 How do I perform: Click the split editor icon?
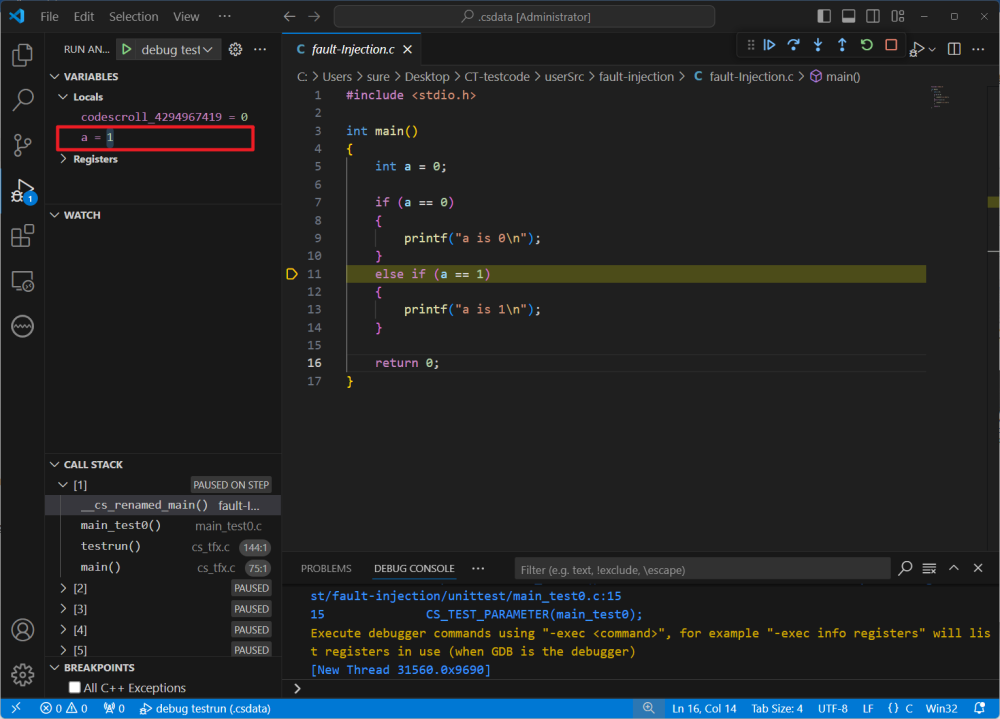[953, 48]
